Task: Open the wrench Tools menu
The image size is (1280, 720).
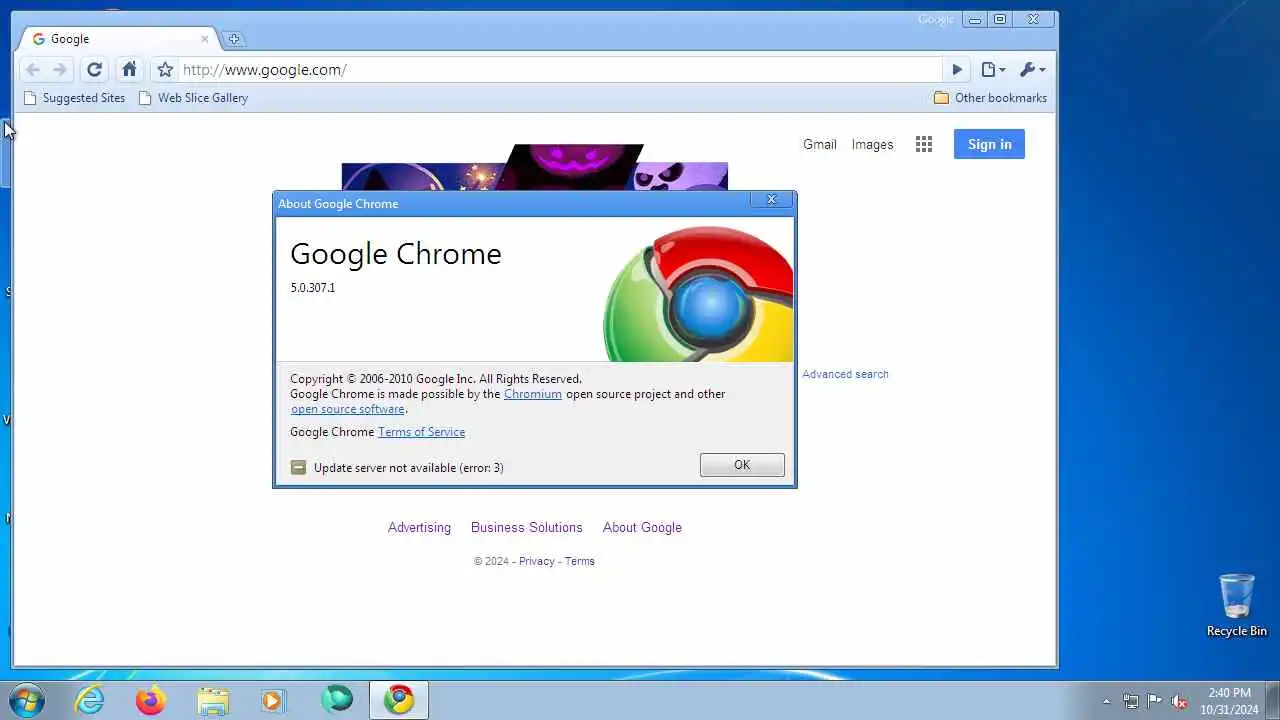Action: (1032, 70)
